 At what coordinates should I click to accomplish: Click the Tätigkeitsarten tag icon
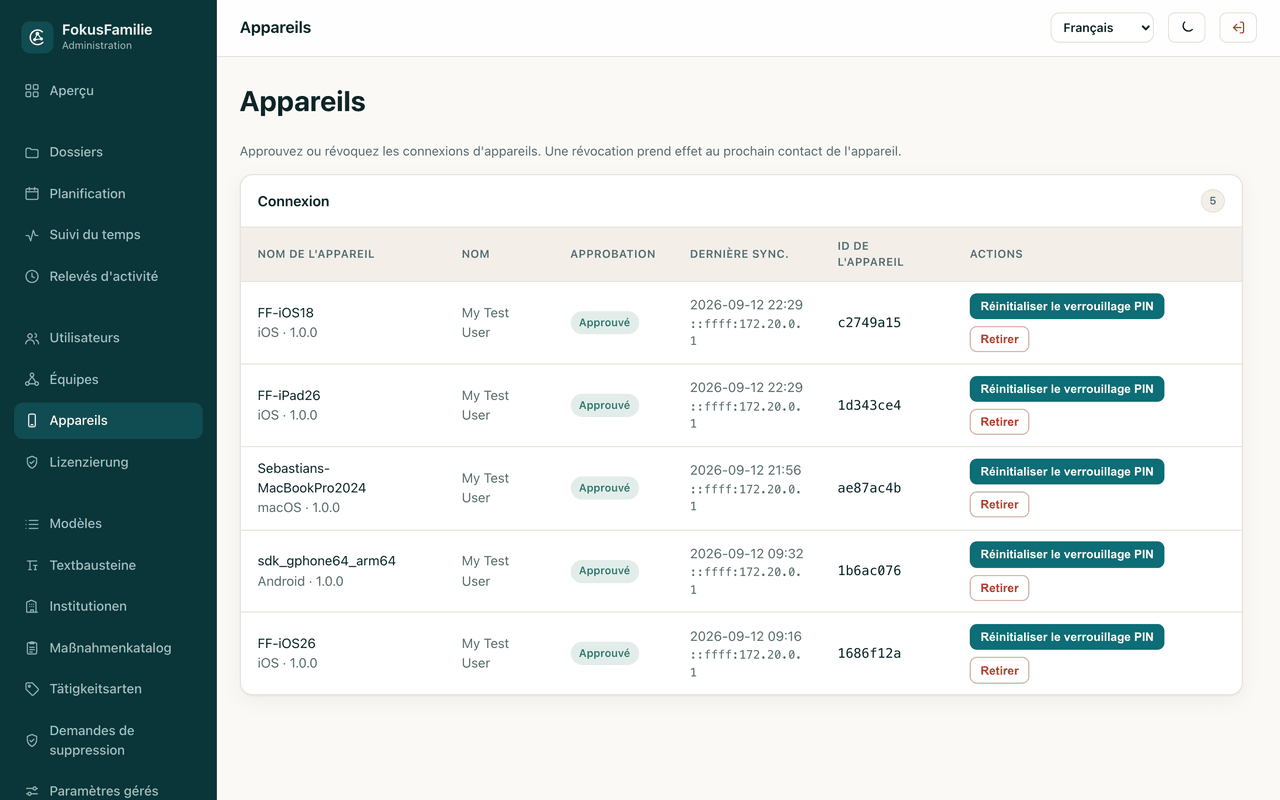tap(32, 689)
